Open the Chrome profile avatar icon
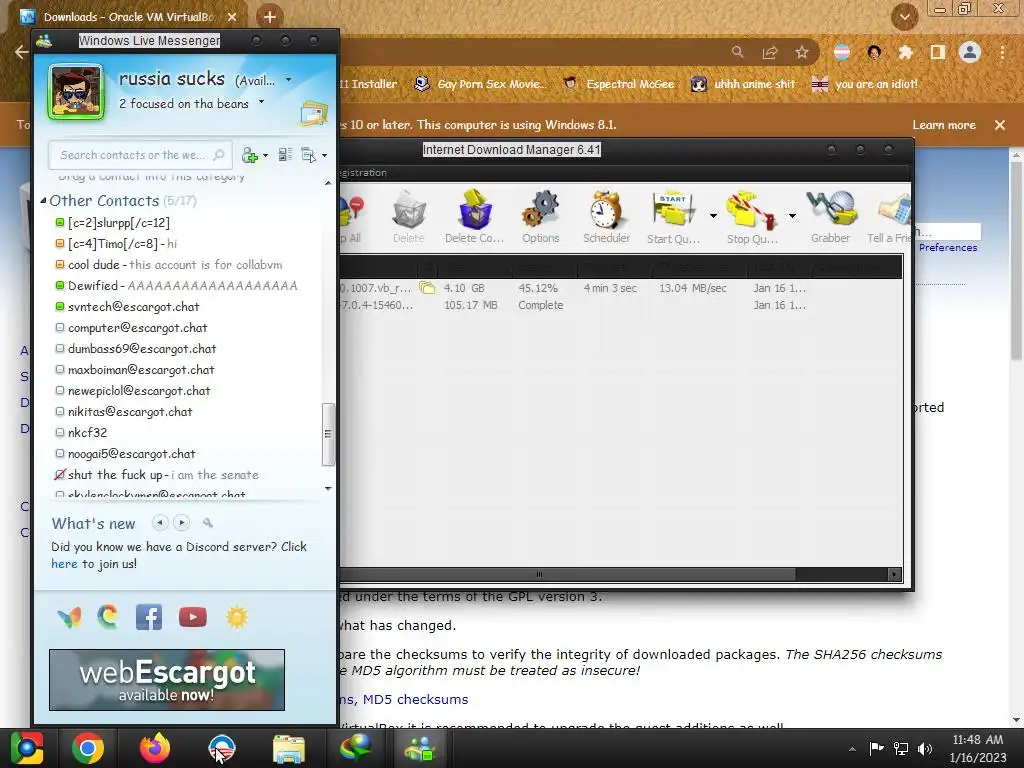This screenshot has height=768, width=1024. point(970,52)
